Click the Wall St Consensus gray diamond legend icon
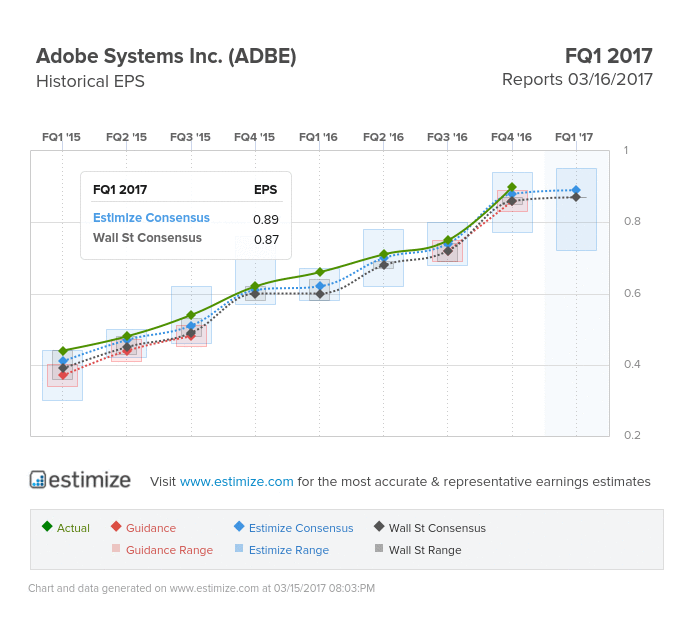This screenshot has height=620, width=685. (379, 526)
